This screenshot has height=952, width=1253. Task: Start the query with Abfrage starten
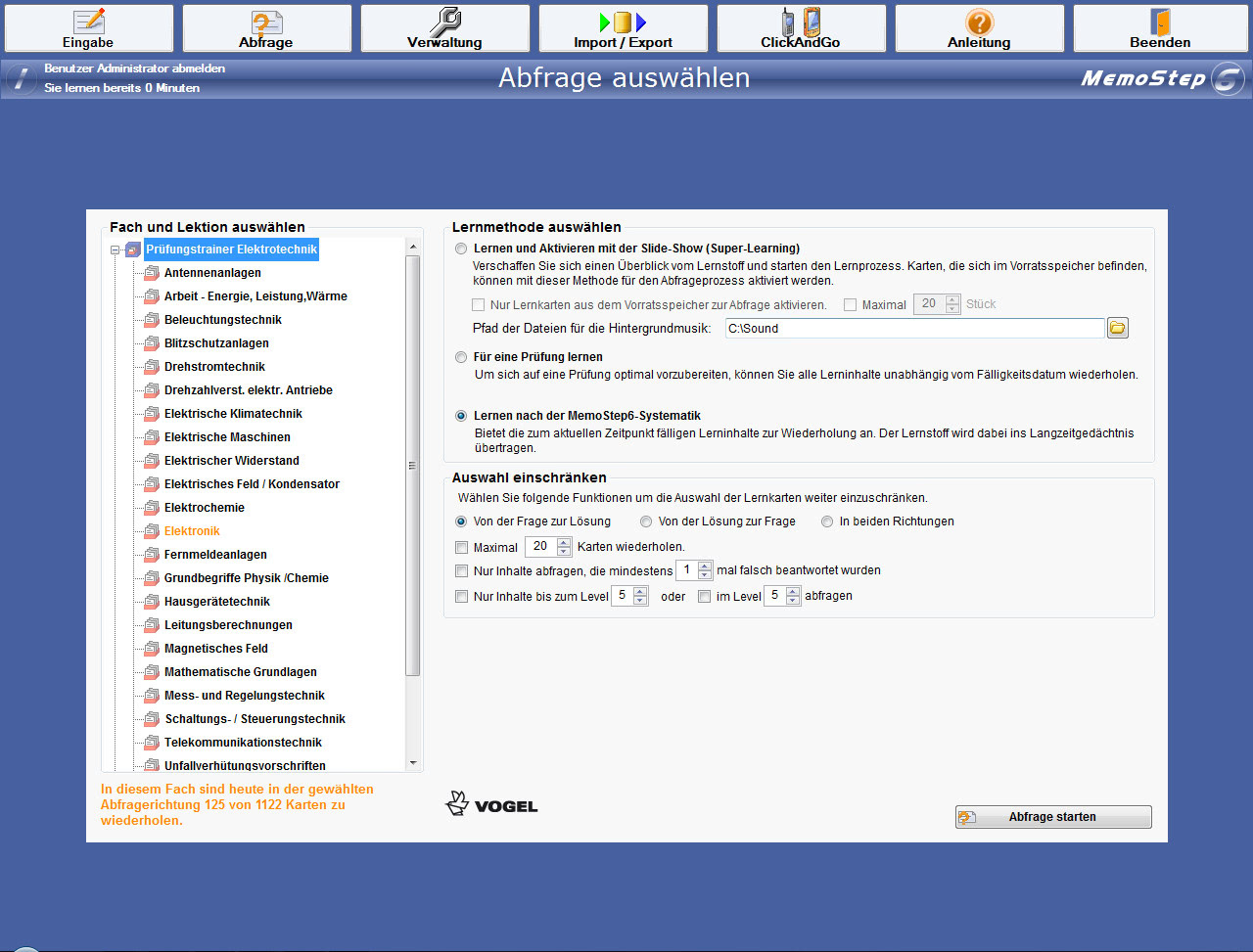(x=1052, y=817)
